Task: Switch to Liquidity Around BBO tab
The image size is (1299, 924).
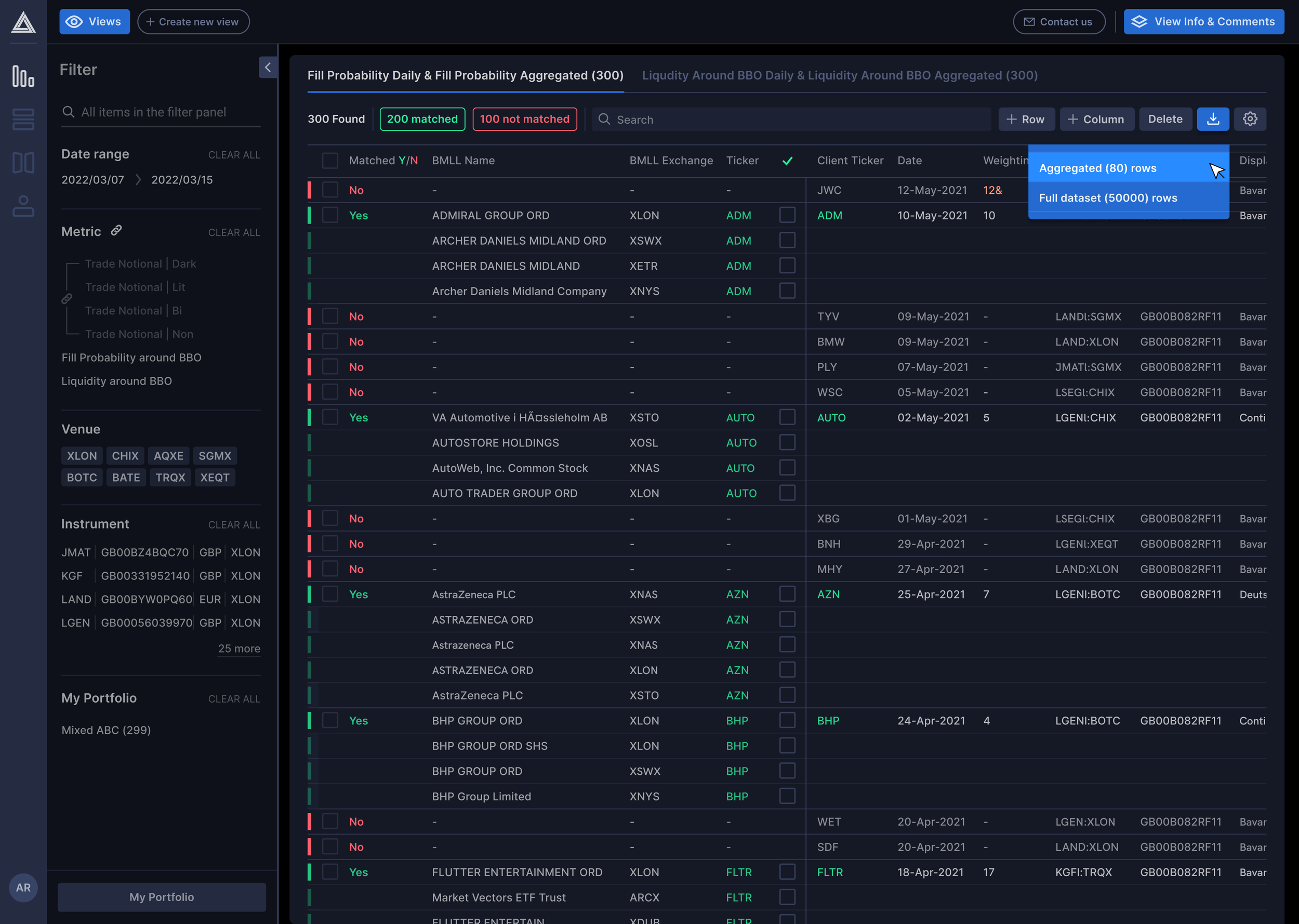Action: (x=840, y=75)
